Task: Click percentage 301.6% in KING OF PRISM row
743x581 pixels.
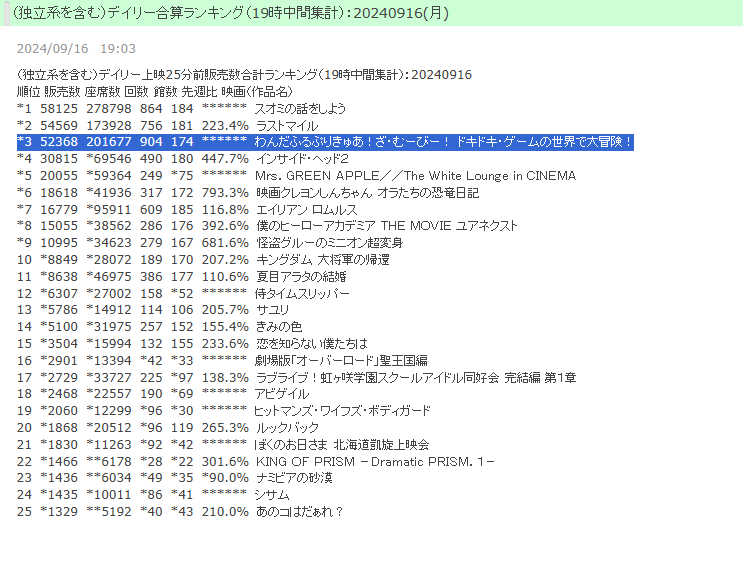Action: 225,462
